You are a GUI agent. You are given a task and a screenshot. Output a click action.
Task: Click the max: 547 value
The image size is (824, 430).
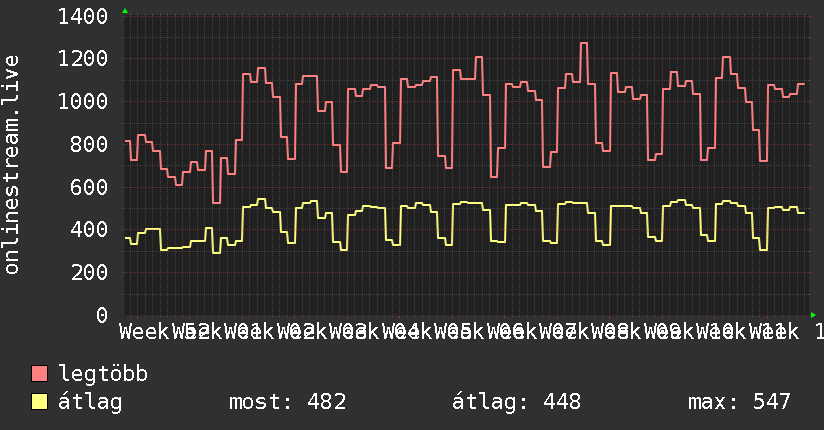coord(739,402)
